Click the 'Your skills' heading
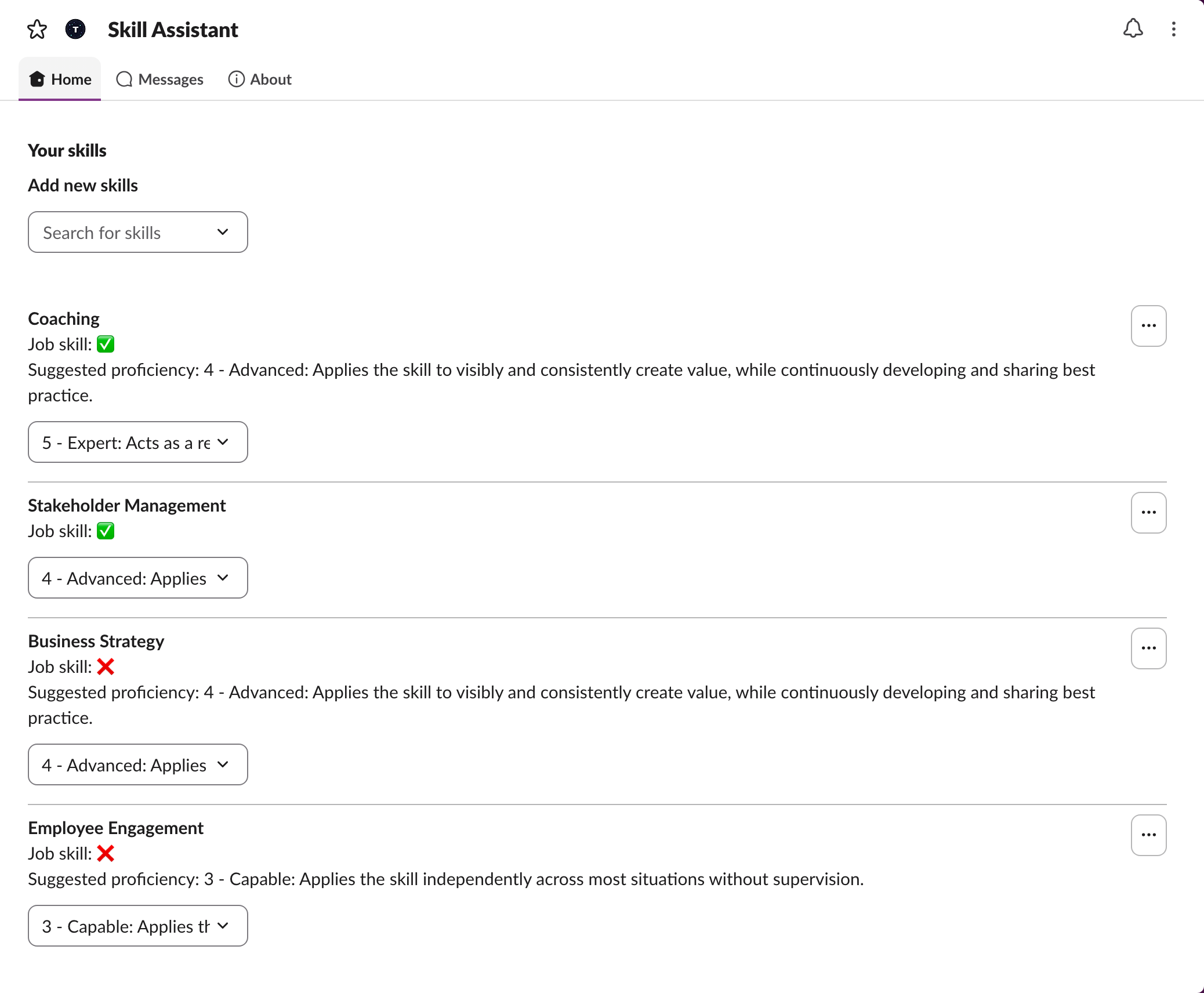Screen dimensions: 1204x993 (67, 150)
